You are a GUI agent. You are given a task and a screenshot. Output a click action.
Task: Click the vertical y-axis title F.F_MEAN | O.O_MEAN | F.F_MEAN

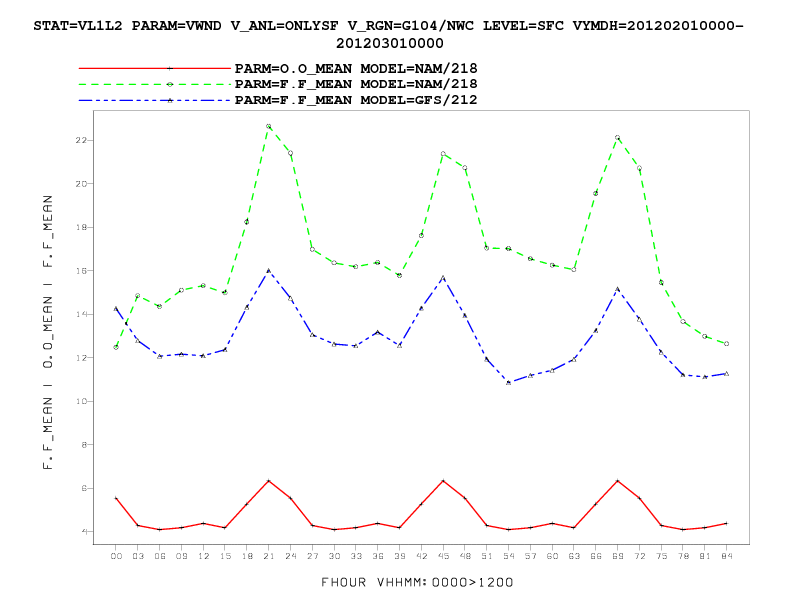click(x=48, y=332)
